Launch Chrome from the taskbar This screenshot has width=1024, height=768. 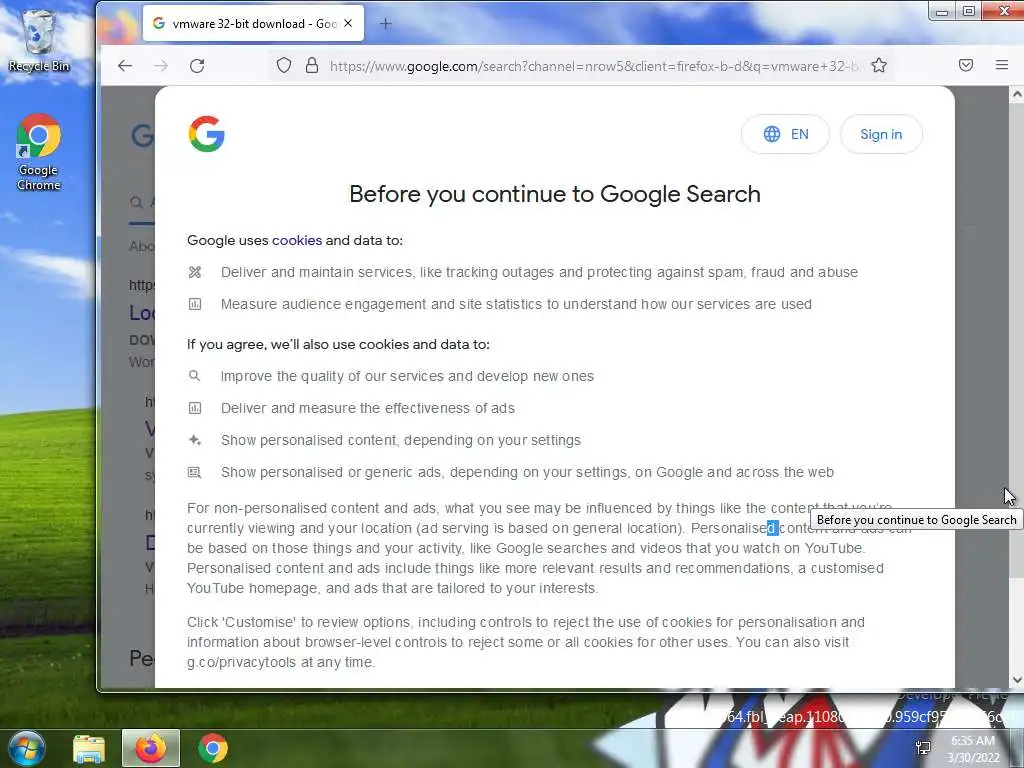pos(213,748)
